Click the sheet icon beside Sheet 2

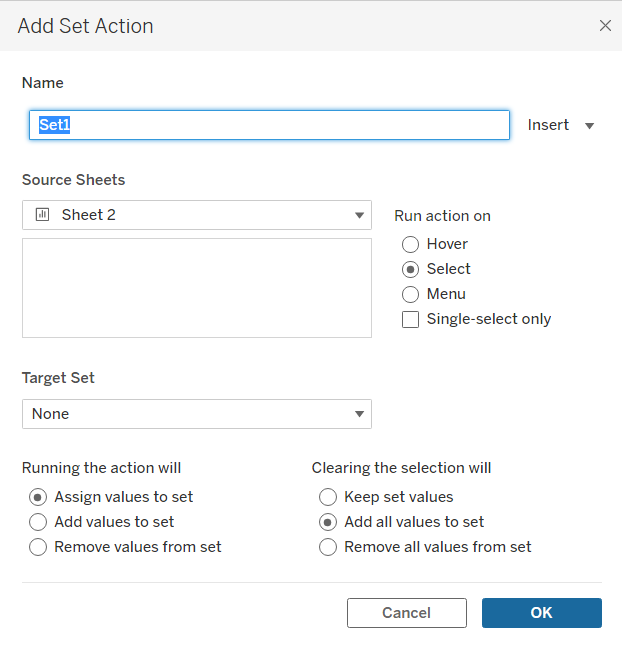43,215
